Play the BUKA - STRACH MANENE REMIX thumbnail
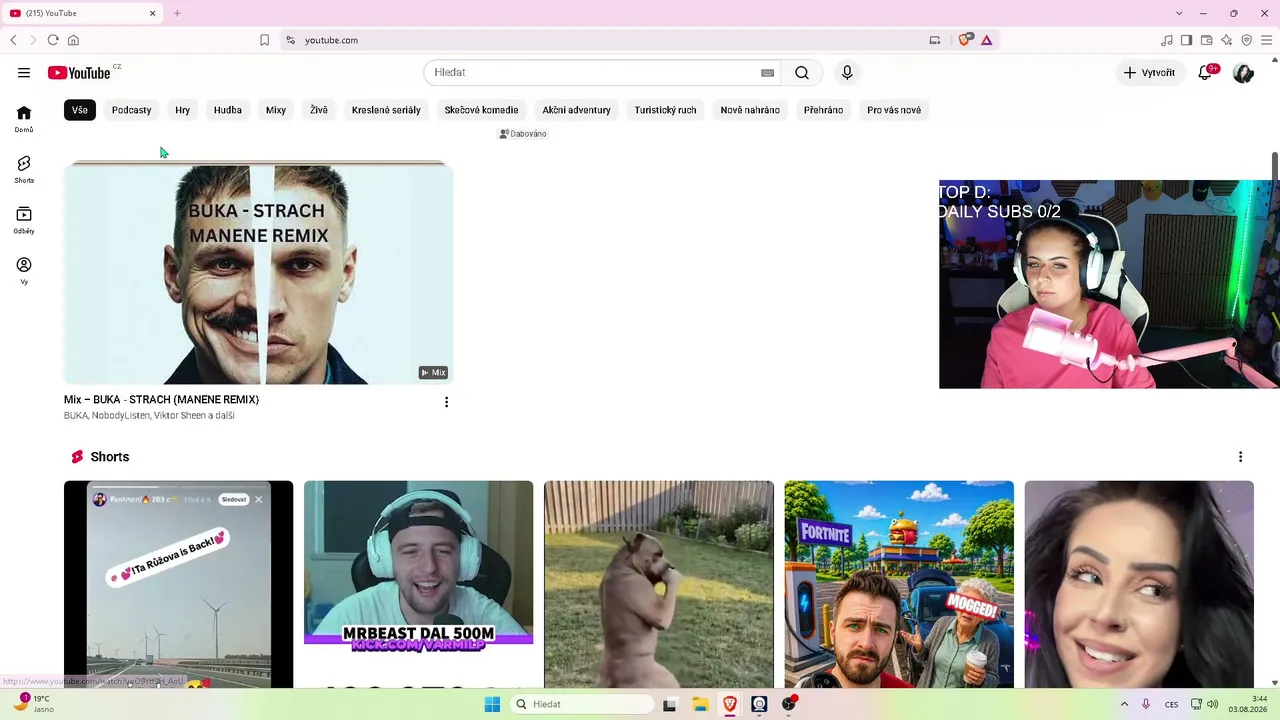Viewport: 1280px width, 720px height. [x=258, y=273]
